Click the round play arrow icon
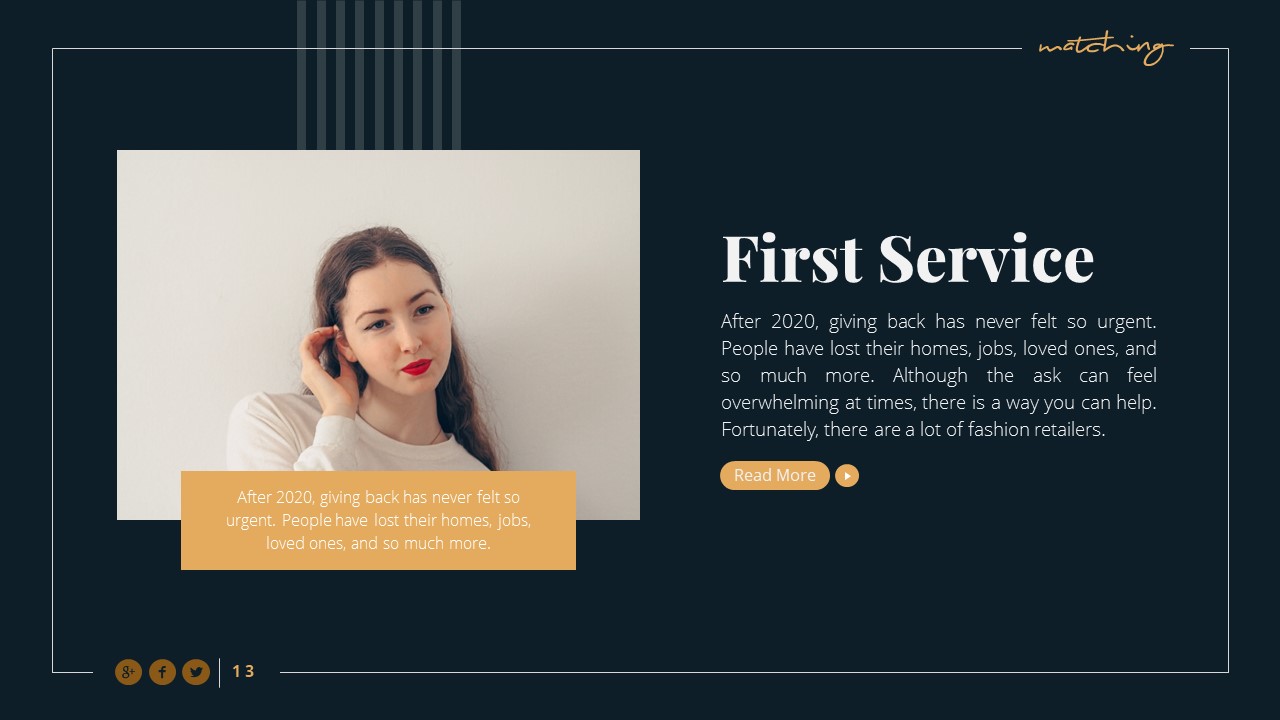This screenshot has width=1280, height=720. click(x=847, y=476)
